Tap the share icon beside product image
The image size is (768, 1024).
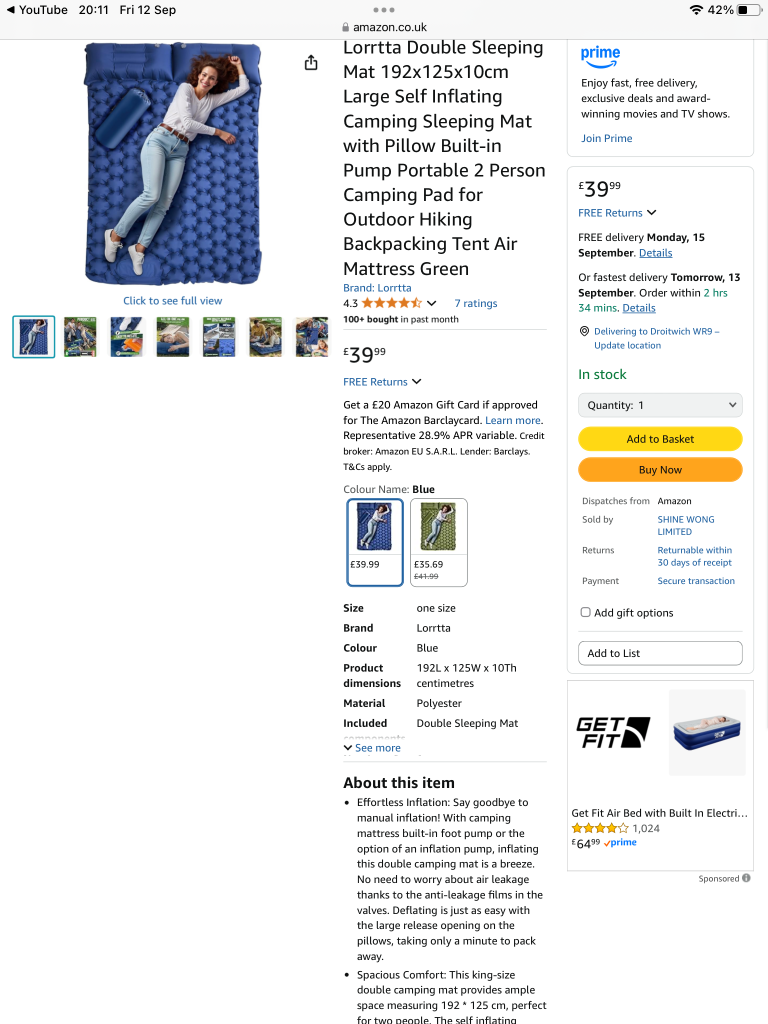click(x=311, y=63)
